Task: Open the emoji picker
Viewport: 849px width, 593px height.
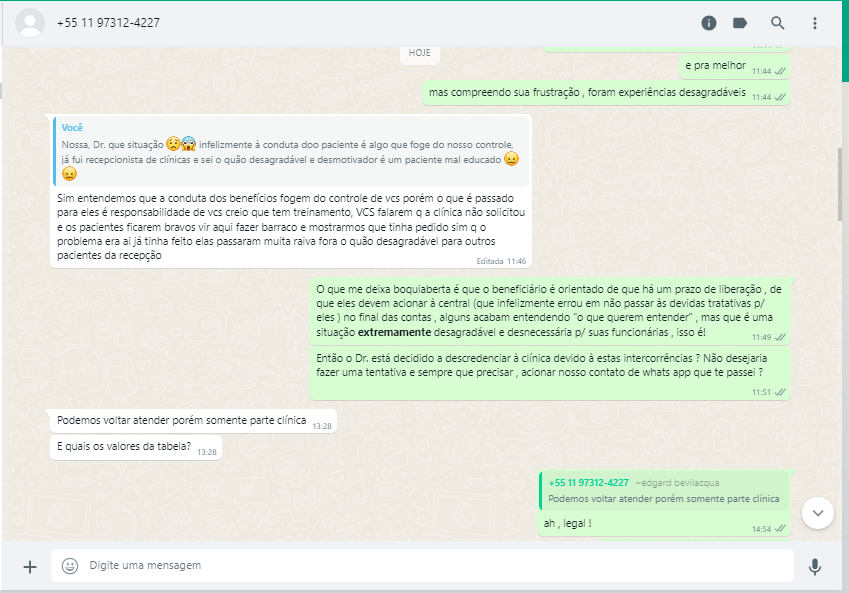Action: [70, 565]
